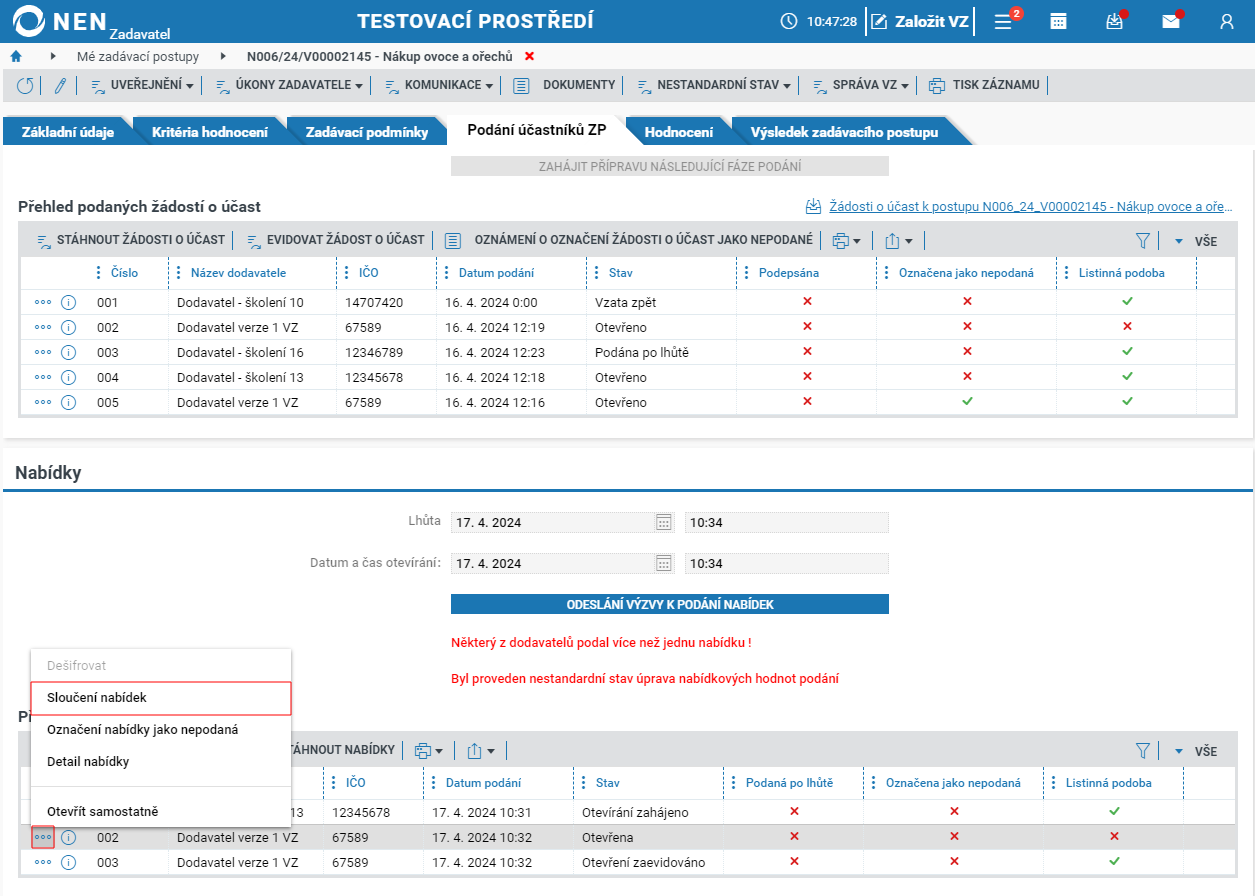Click EVIDOVAT ŽÁDOST O ÚČAST

(x=335, y=241)
